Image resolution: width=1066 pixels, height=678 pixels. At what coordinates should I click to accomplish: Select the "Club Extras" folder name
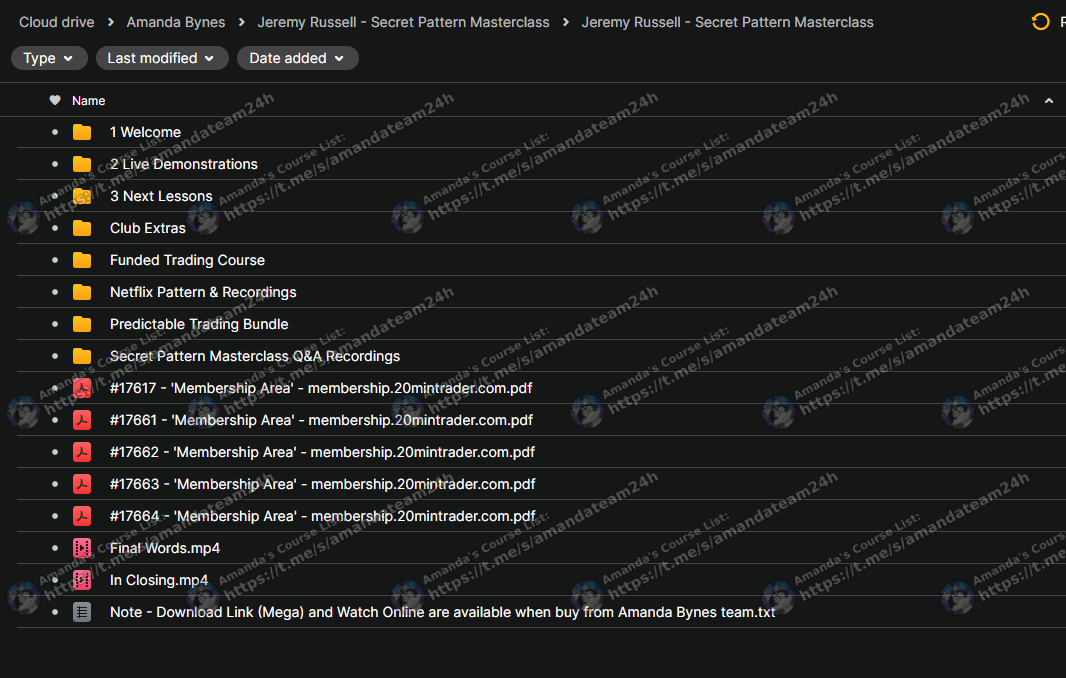click(x=148, y=228)
